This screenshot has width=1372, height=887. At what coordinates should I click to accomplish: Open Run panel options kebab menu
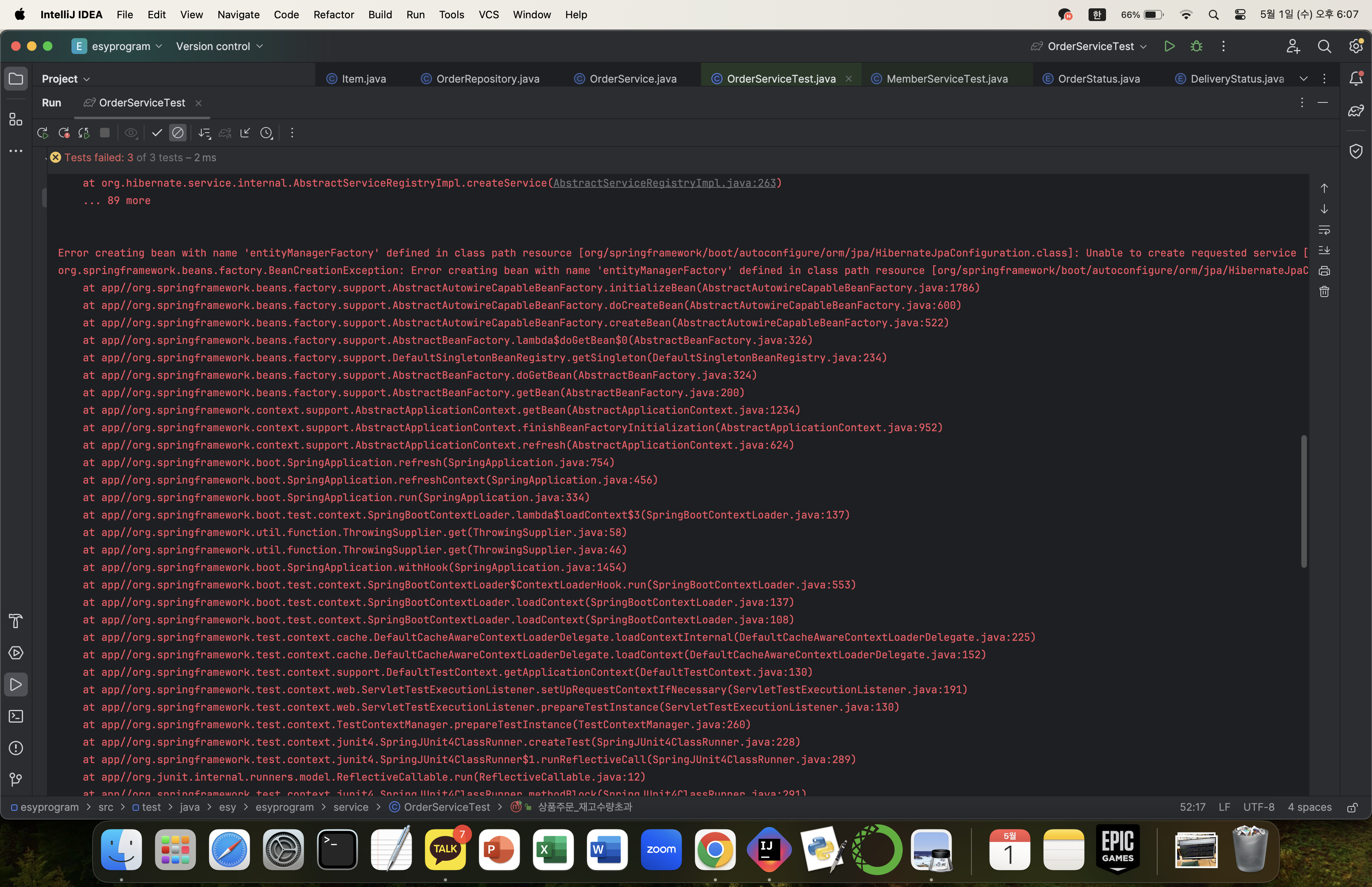1302,102
